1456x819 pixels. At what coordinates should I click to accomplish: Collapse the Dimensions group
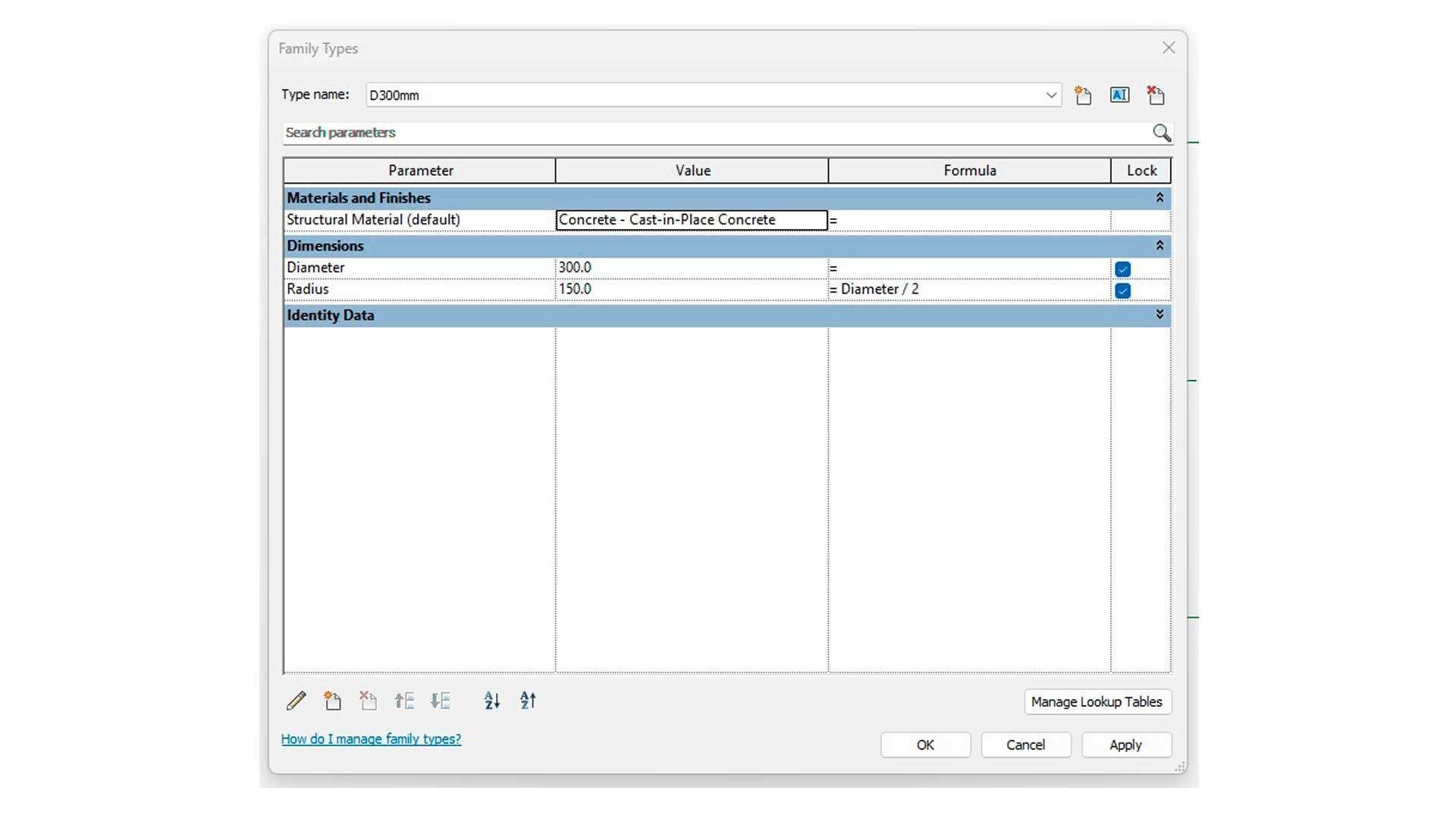coord(1159,246)
